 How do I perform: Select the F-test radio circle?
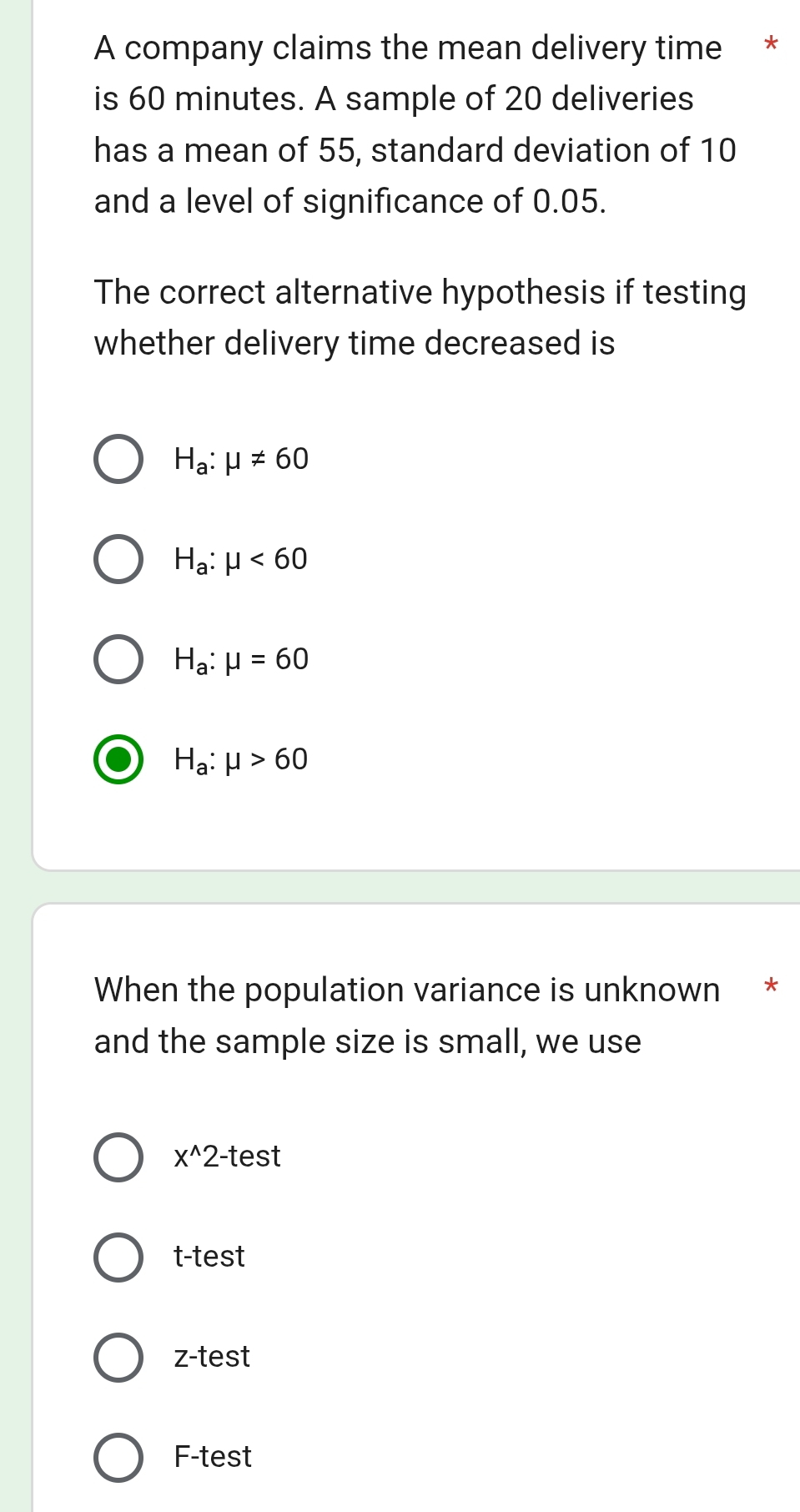pyautogui.click(x=118, y=1458)
